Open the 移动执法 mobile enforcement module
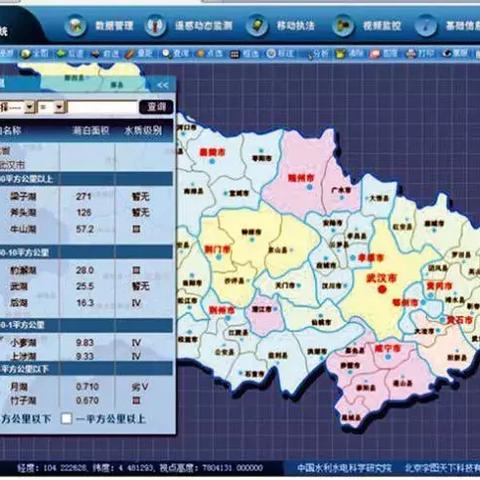 coord(281,25)
